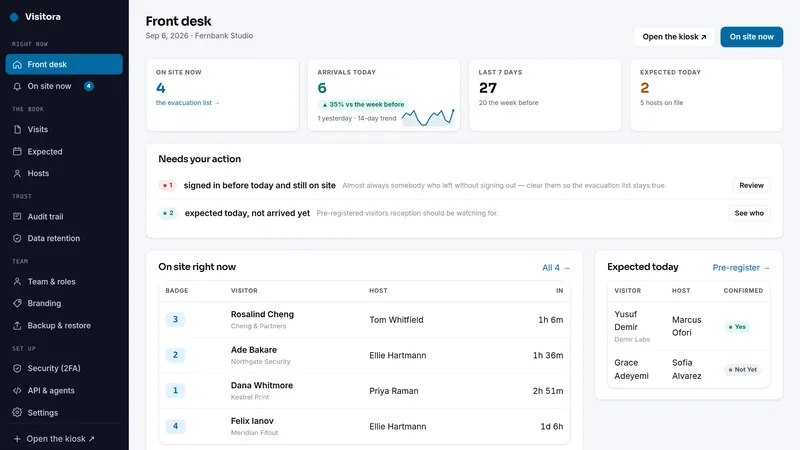Image resolution: width=800 pixels, height=450 pixels.
Task: Click the 1d 6h duration for Felix Ianov
Action: coord(552,427)
